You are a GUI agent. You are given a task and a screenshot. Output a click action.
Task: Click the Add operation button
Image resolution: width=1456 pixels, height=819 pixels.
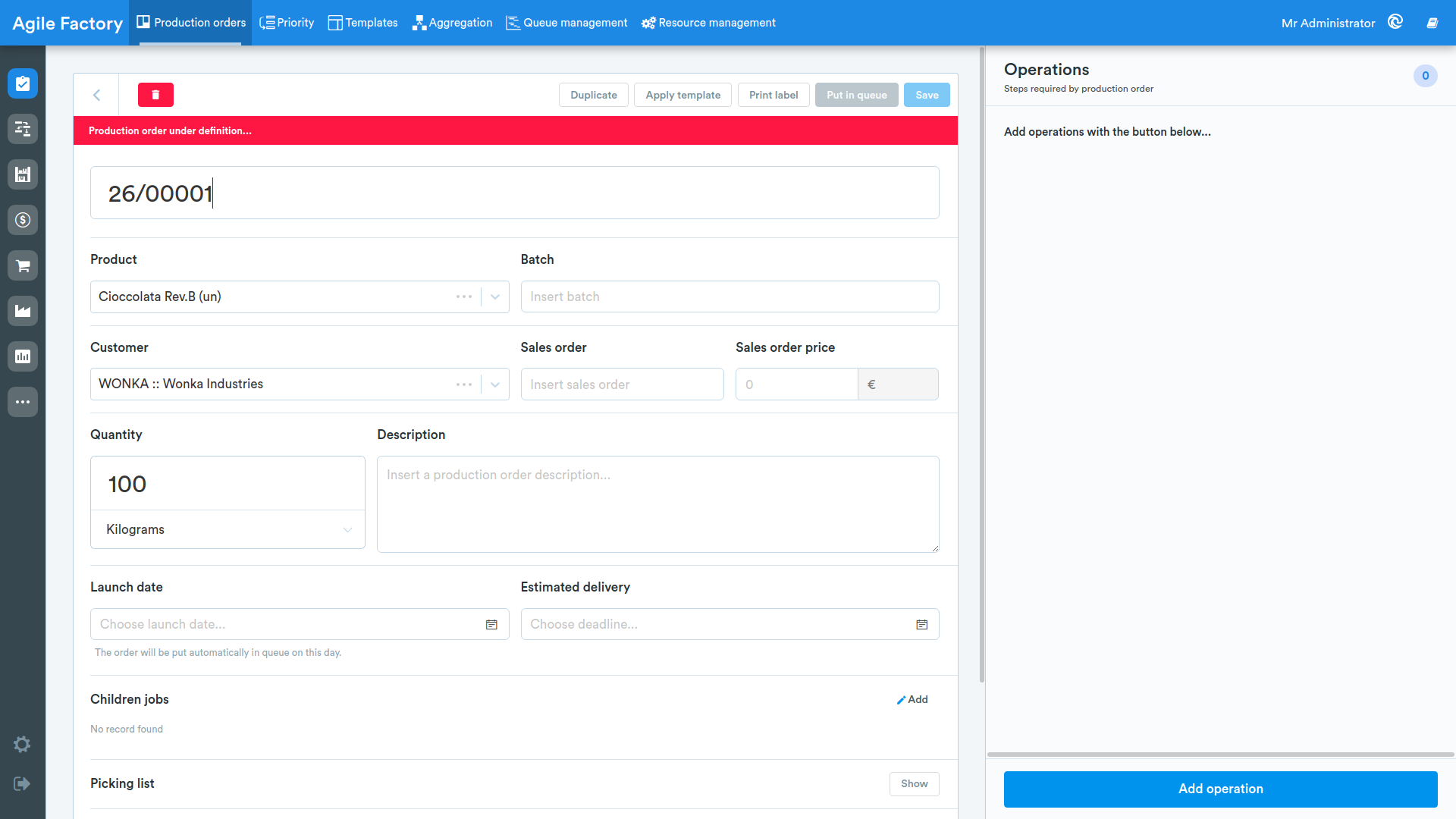(x=1221, y=789)
